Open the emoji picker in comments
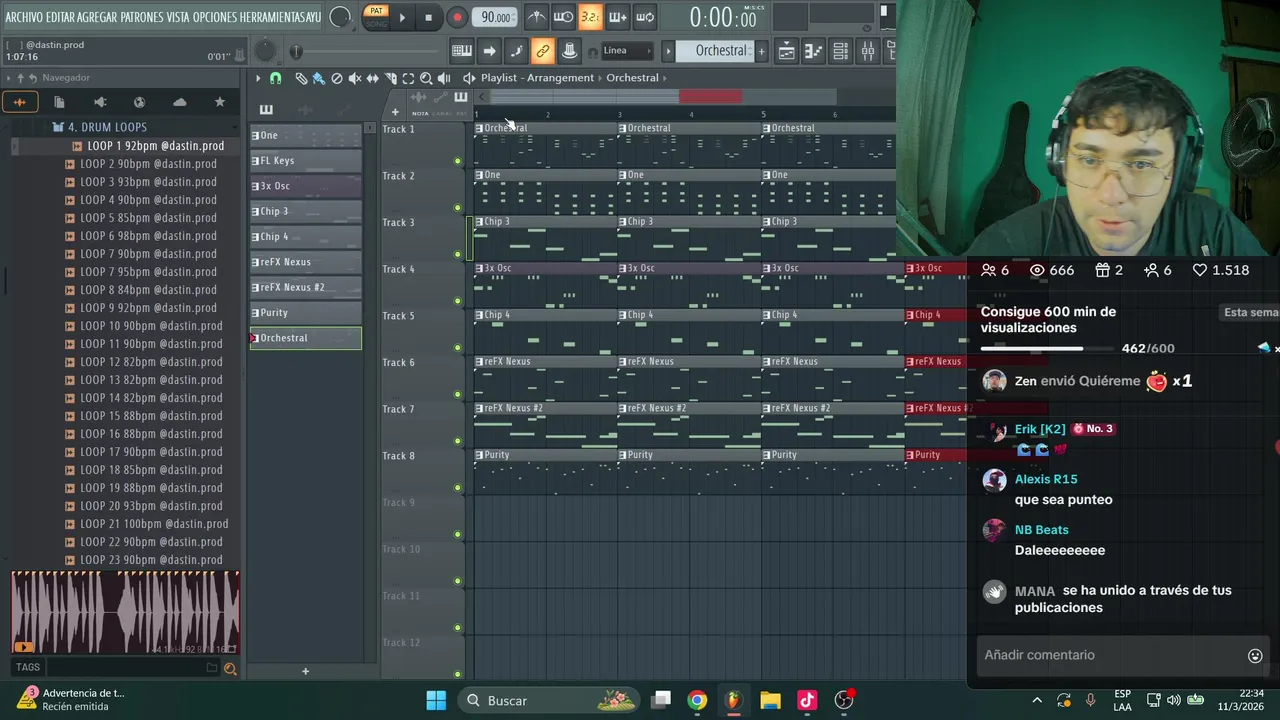 tap(1255, 656)
